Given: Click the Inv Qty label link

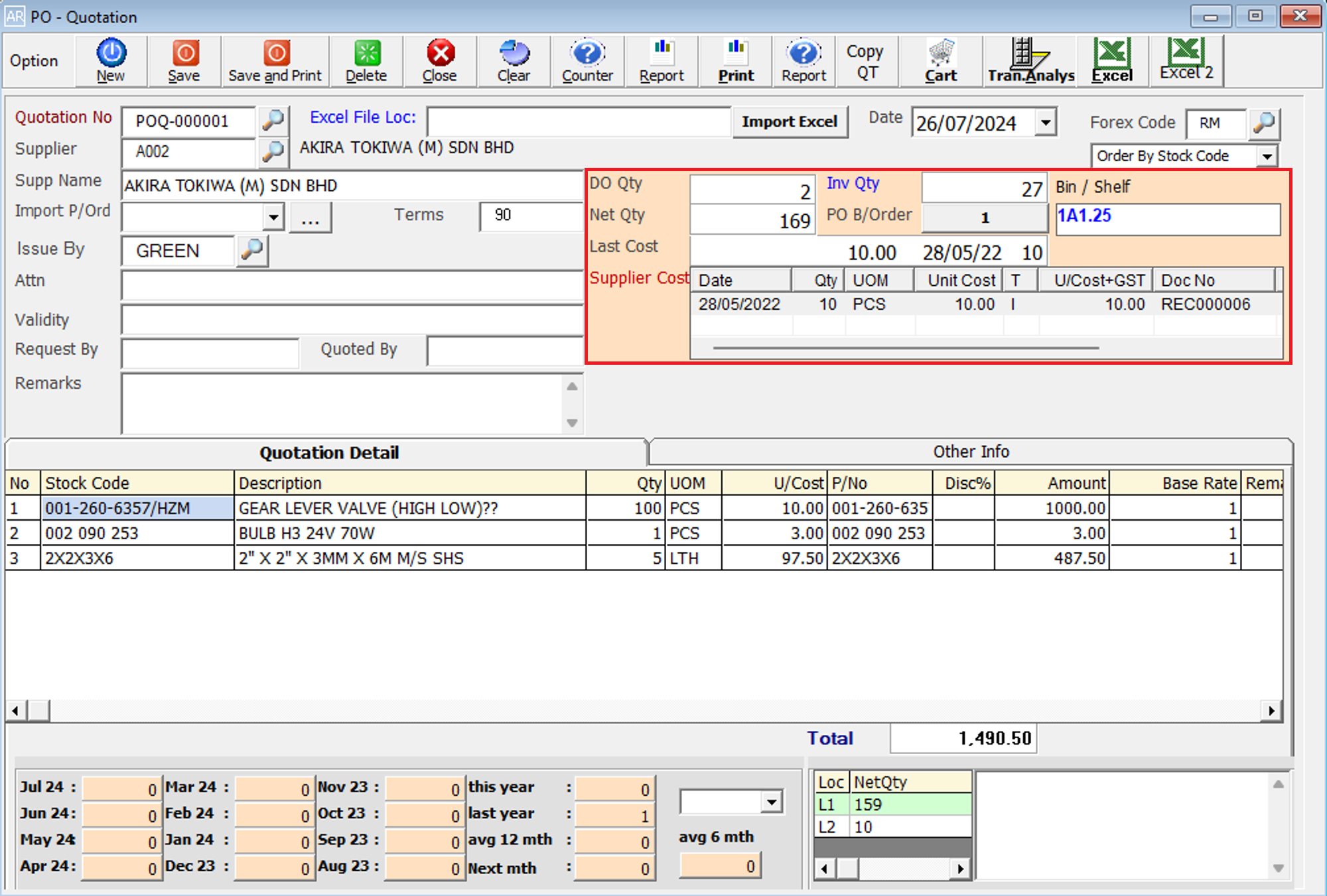Looking at the screenshot, I should pos(853,184).
